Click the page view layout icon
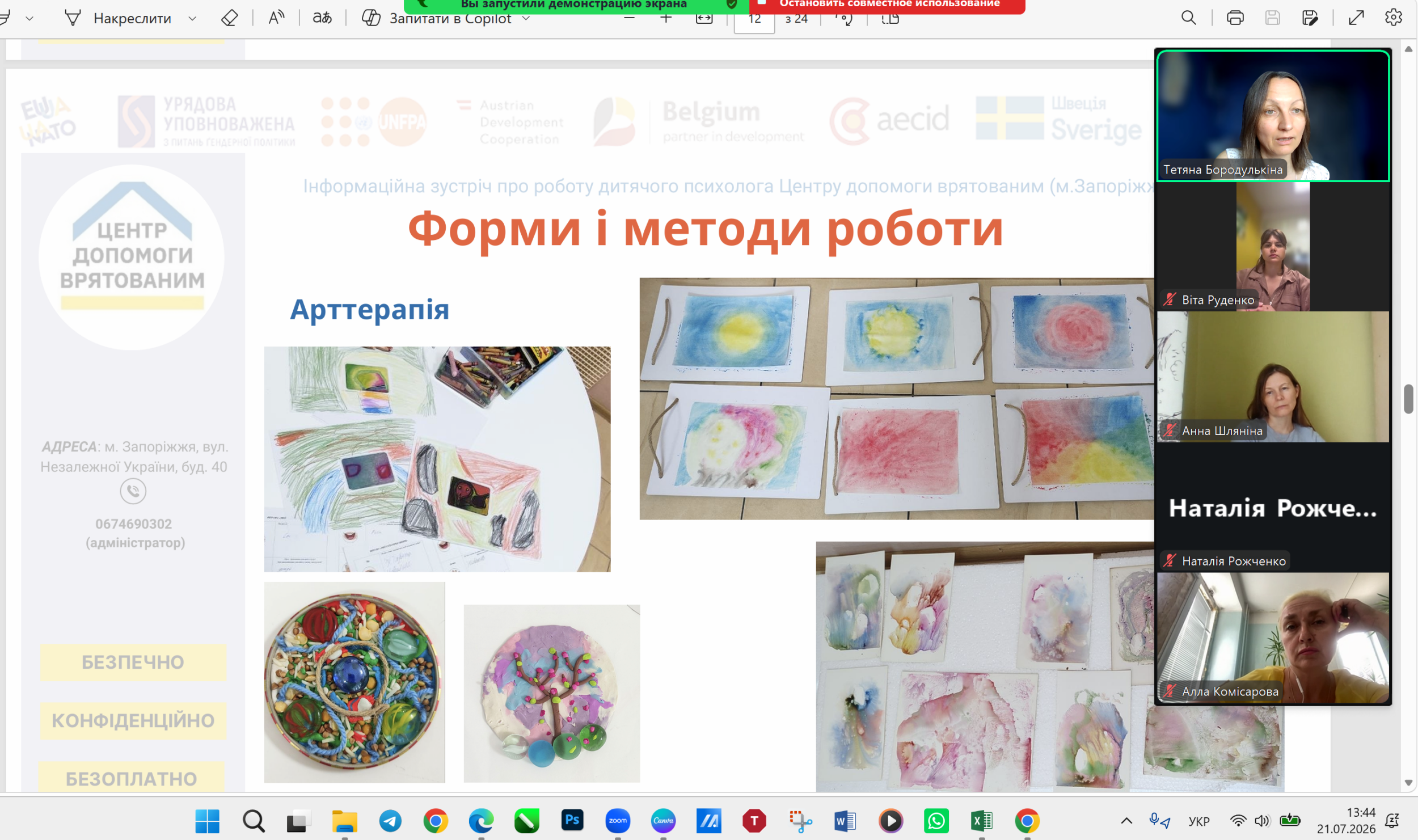The image size is (1418, 840). pos(891,18)
